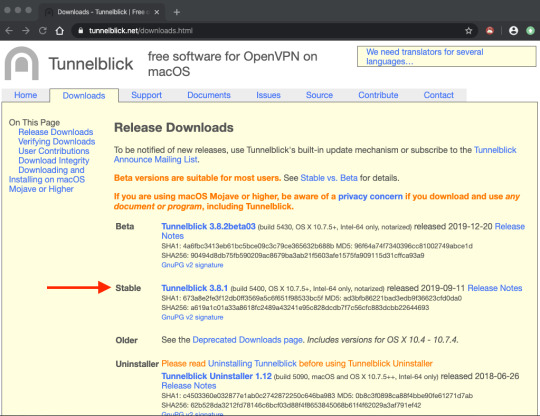Image resolution: width=540 pixels, height=416 pixels.
Task: Open the Support navigation tab
Action: pos(146,95)
